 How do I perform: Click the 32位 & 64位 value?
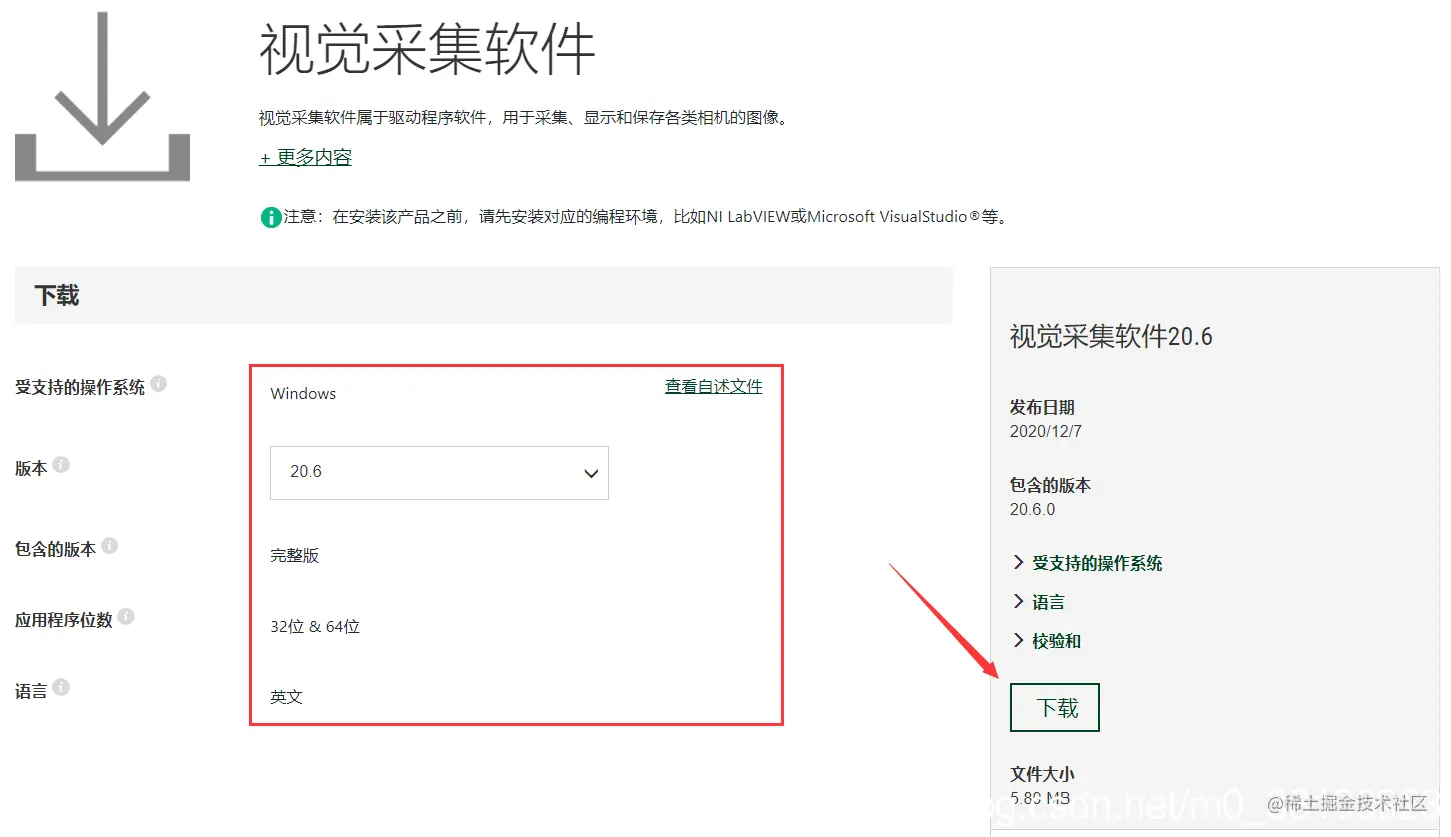[x=315, y=627]
